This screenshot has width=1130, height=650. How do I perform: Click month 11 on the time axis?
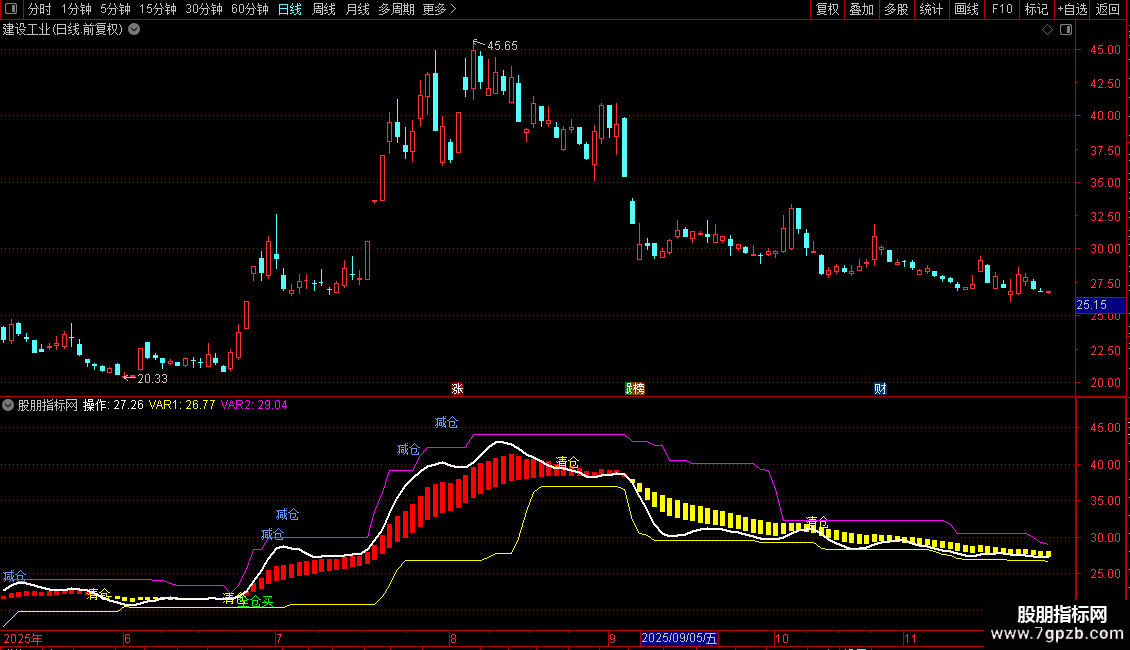[910, 638]
